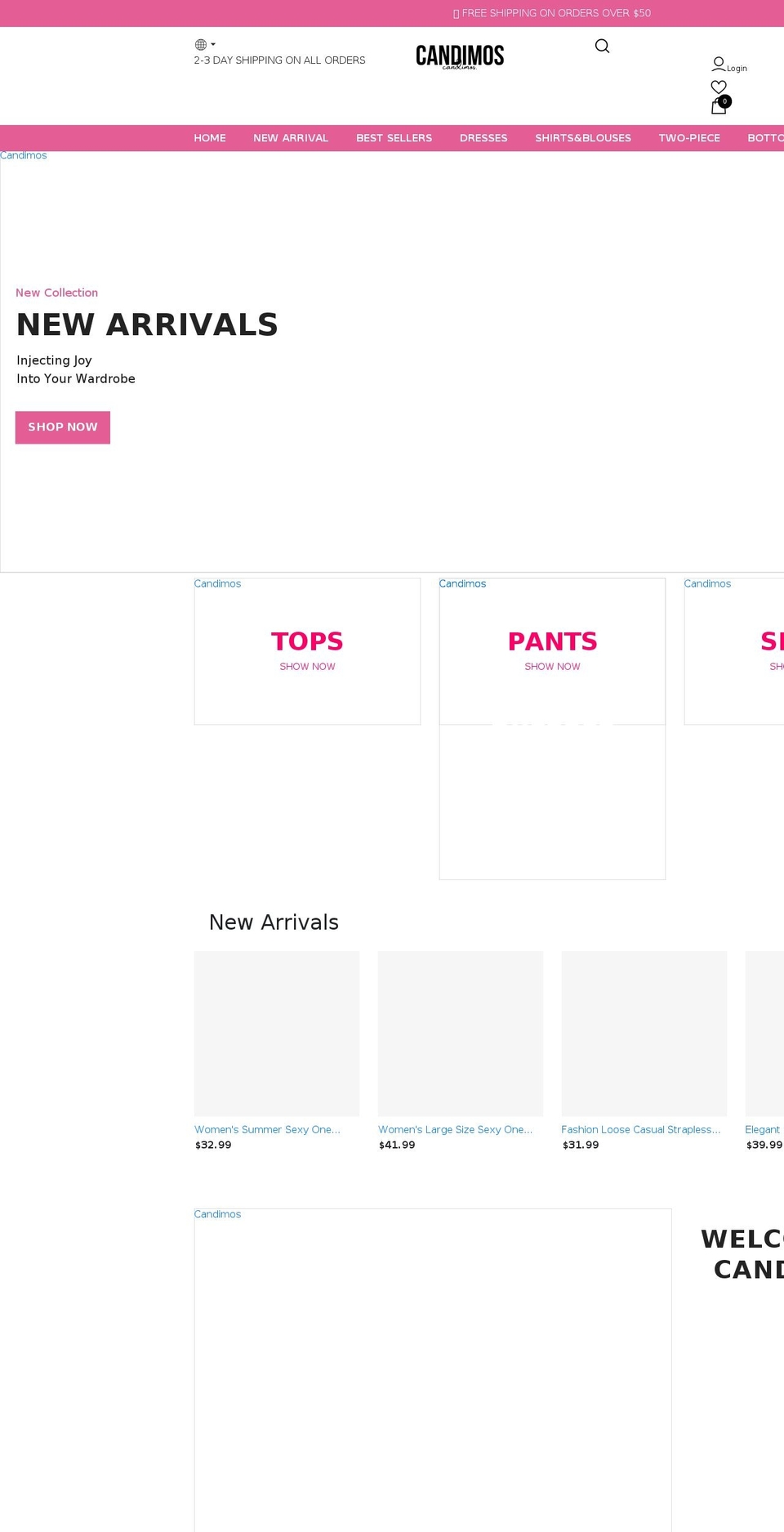
Task: Click the SHOP NOW button
Action: pos(63,427)
